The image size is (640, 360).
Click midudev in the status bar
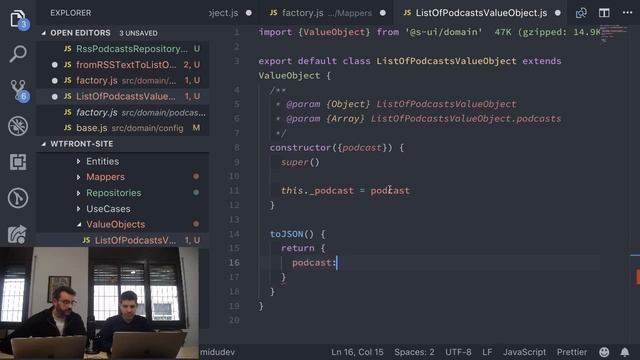coord(218,352)
